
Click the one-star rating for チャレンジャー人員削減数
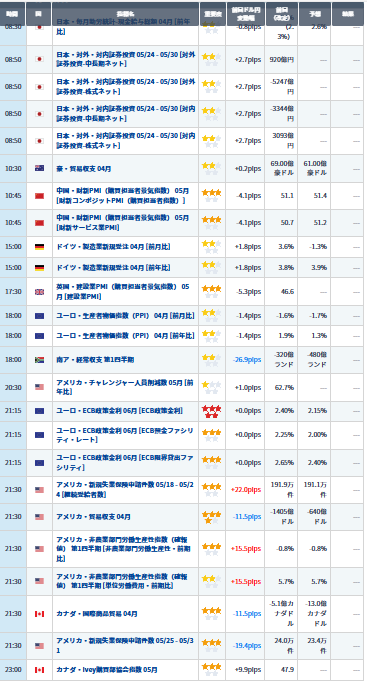(212, 388)
